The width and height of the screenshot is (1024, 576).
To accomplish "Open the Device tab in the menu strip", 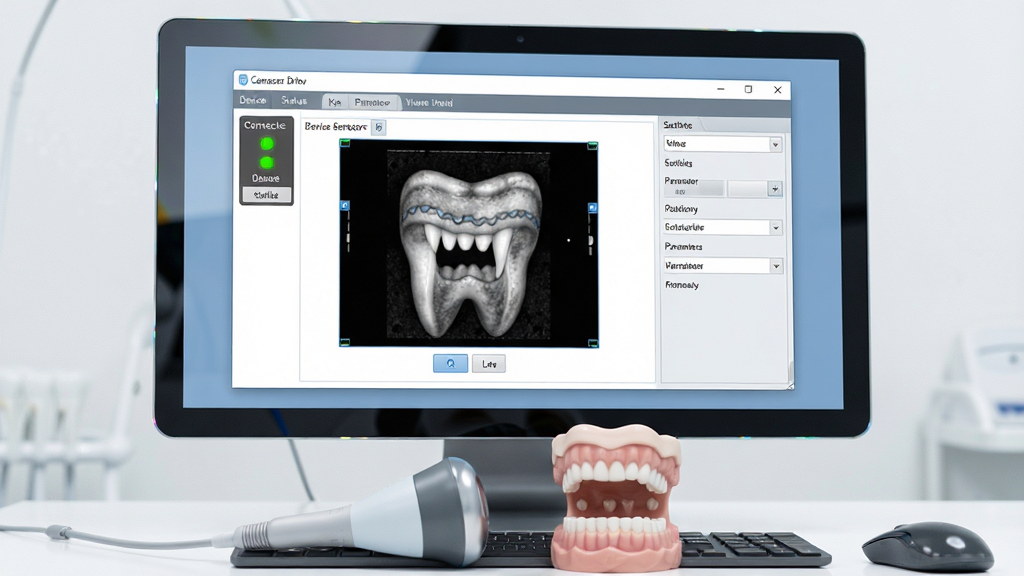I will [x=253, y=100].
